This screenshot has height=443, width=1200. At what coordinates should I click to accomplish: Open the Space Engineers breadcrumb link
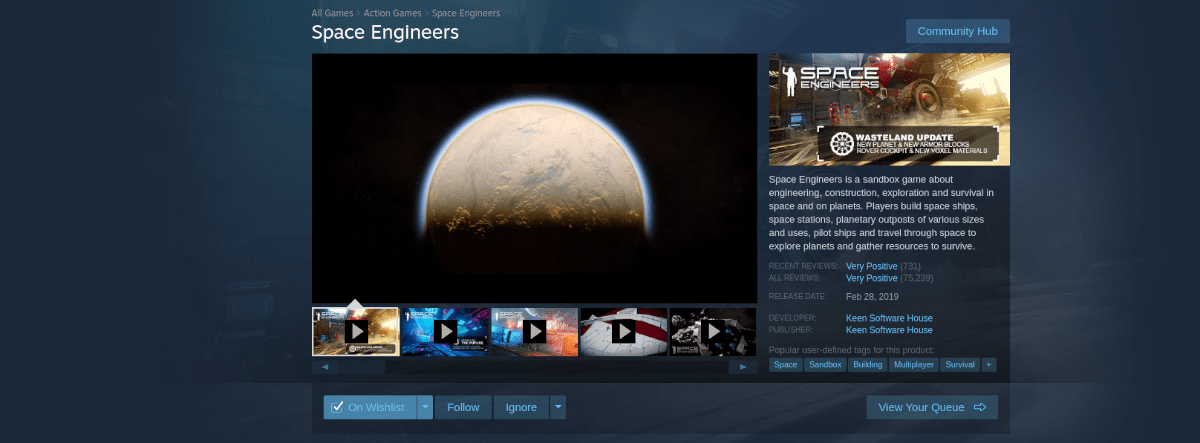[x=466, y=13]
